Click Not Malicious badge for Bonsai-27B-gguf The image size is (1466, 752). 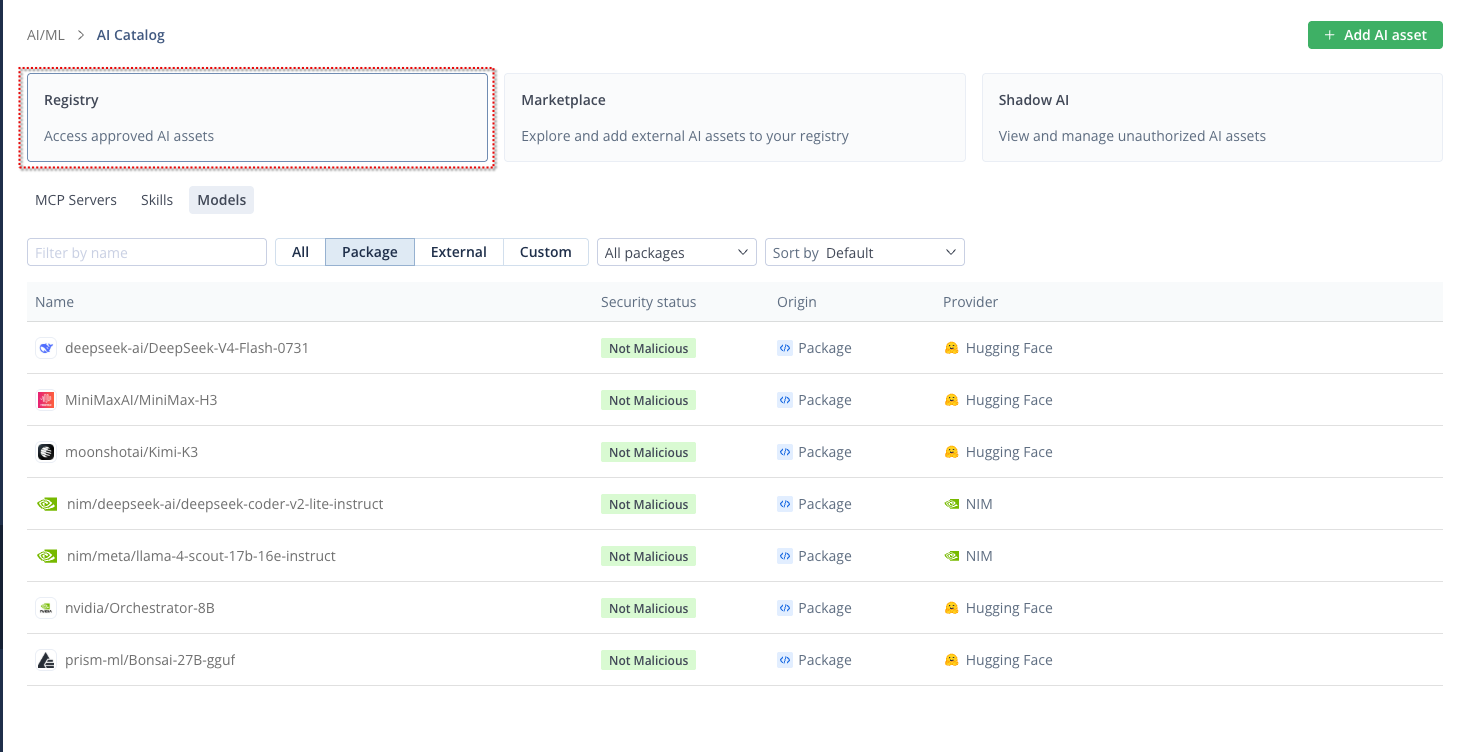649,660
